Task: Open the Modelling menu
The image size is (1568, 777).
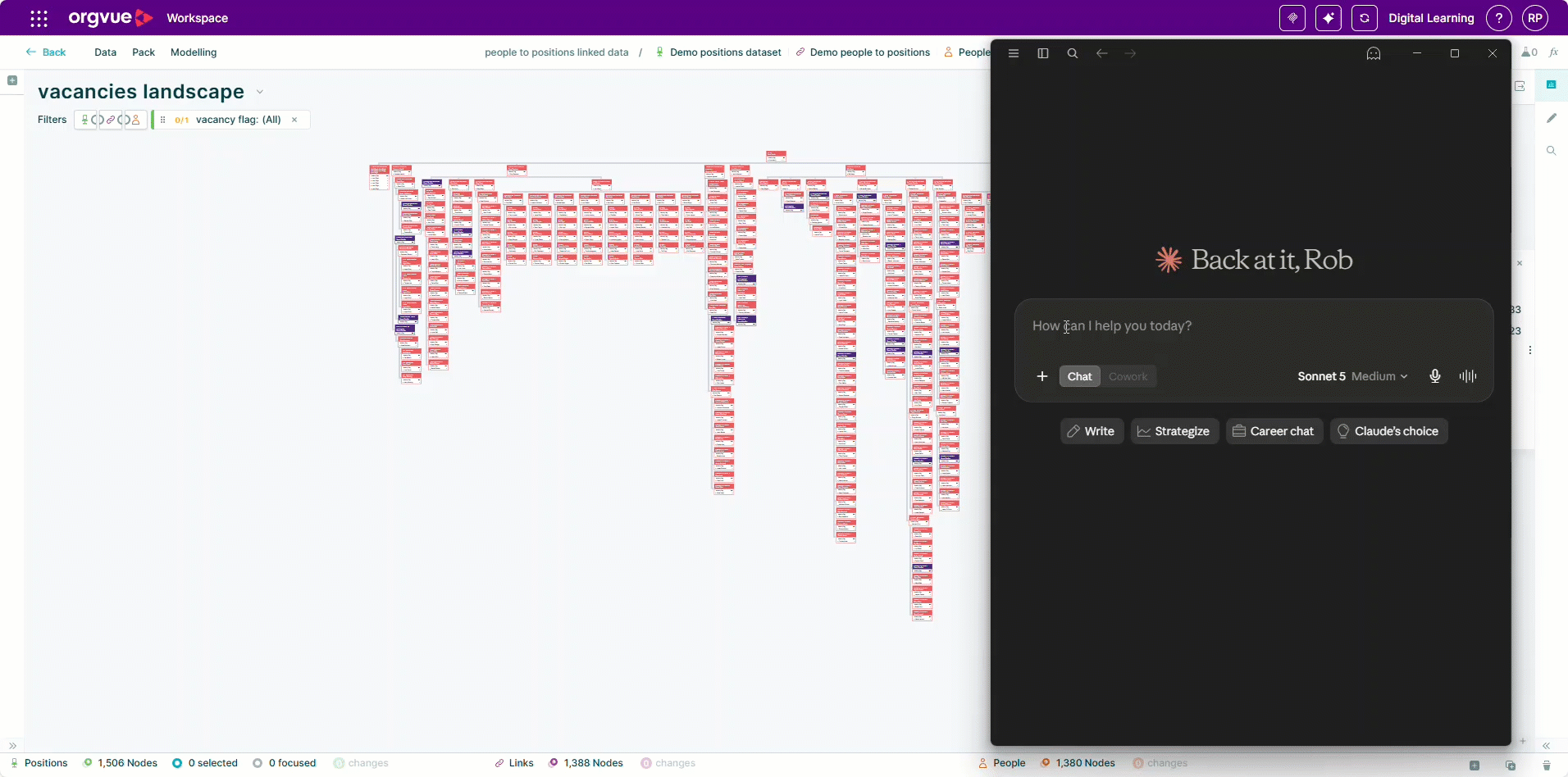Action: point(194,52)
